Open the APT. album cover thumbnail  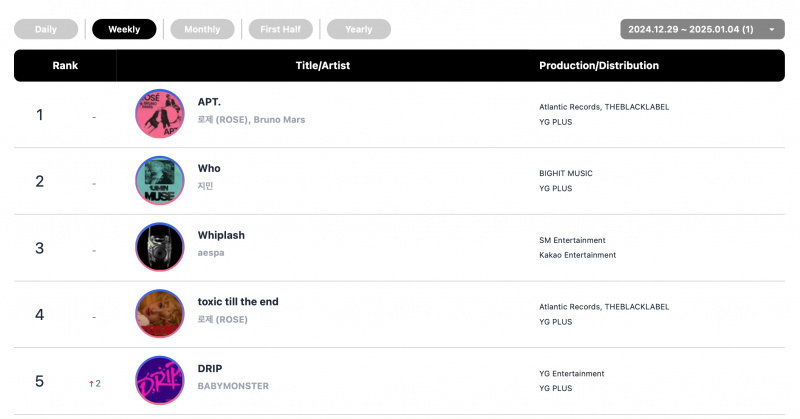point(160,114)
